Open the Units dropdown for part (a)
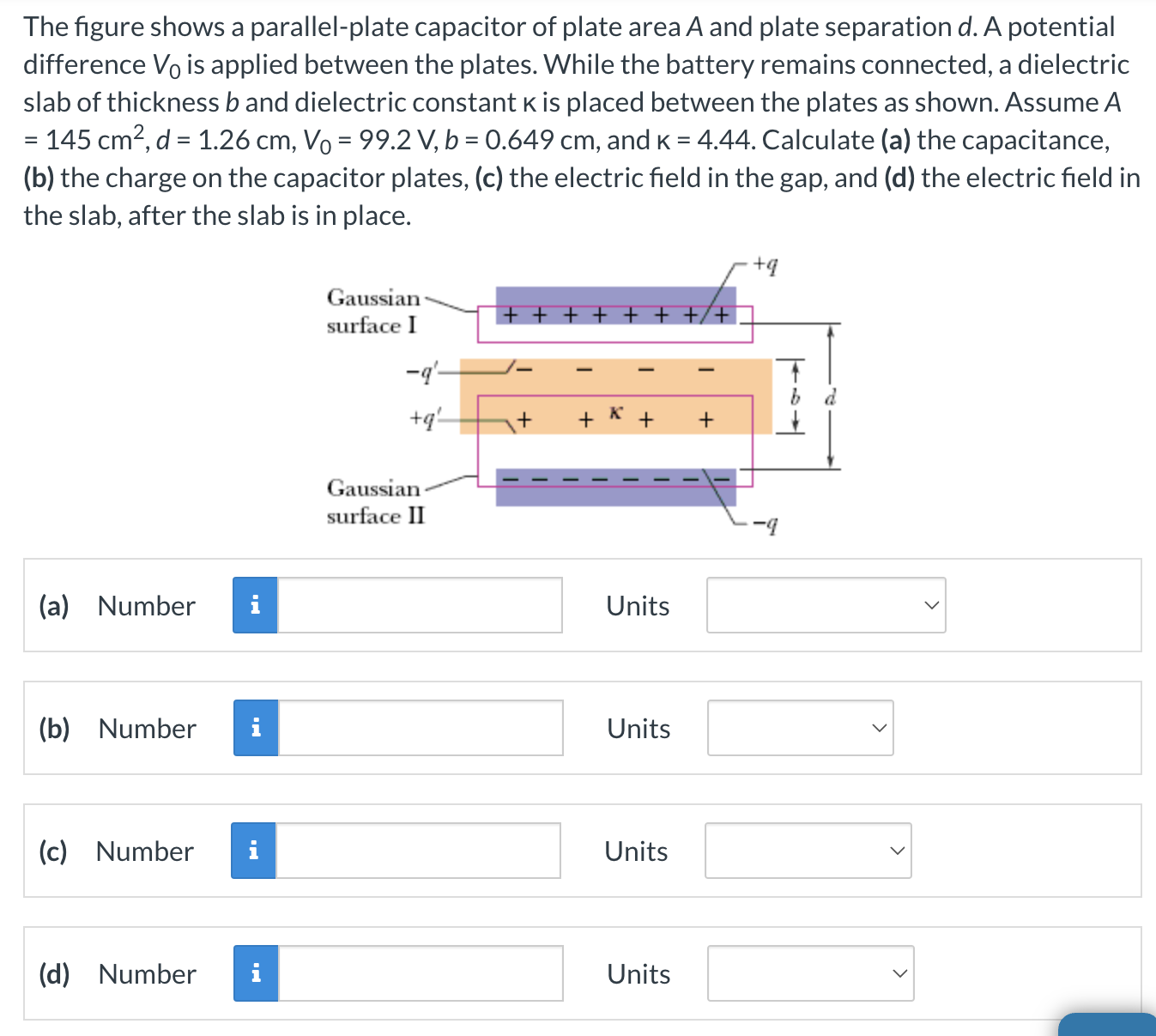This screenshot has height=1036, width=1156. 825,605
